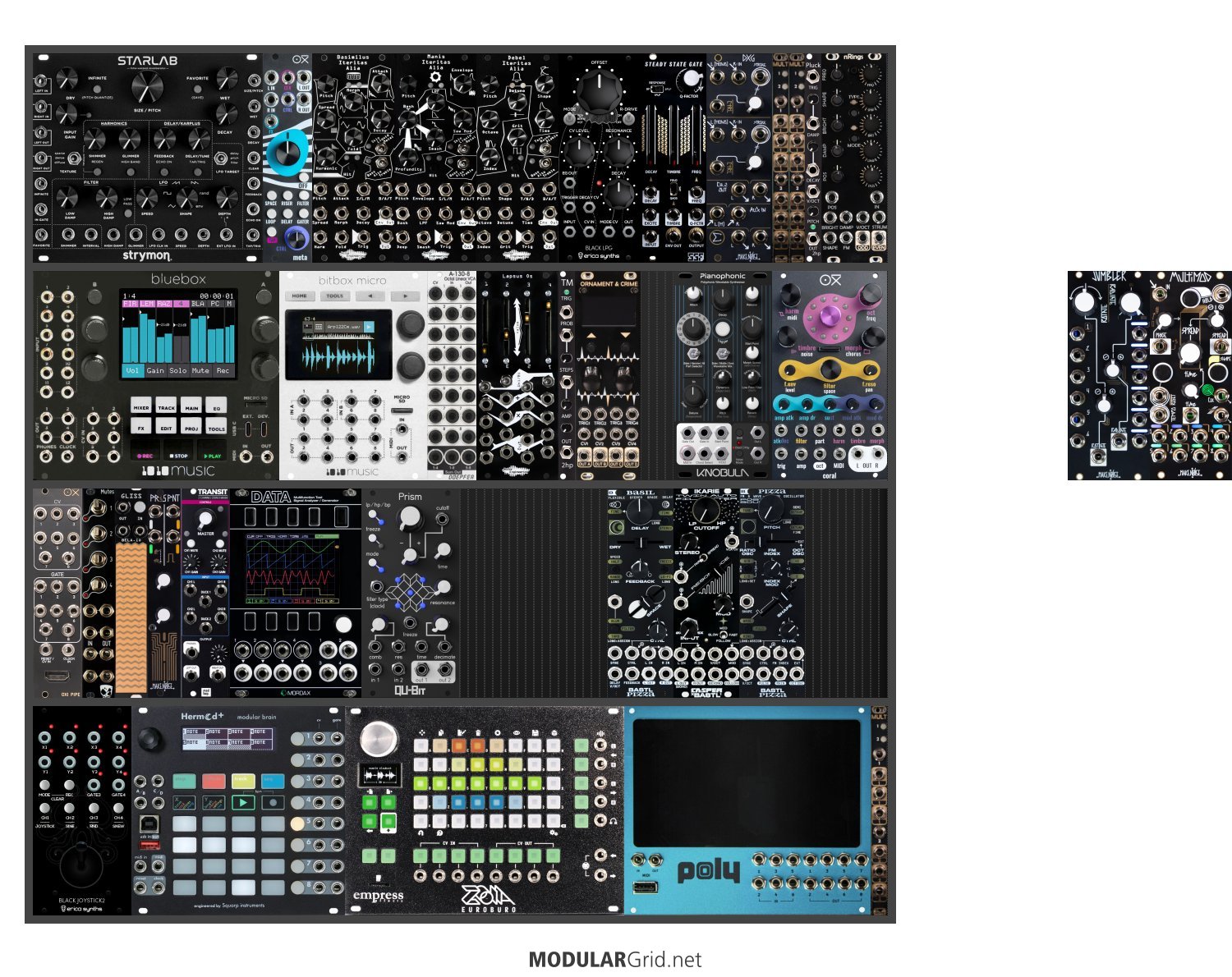Select the Gain tab on bluebox screen
The width and height of the screenshot is (1232, 977).
click(x=156, y=370)
